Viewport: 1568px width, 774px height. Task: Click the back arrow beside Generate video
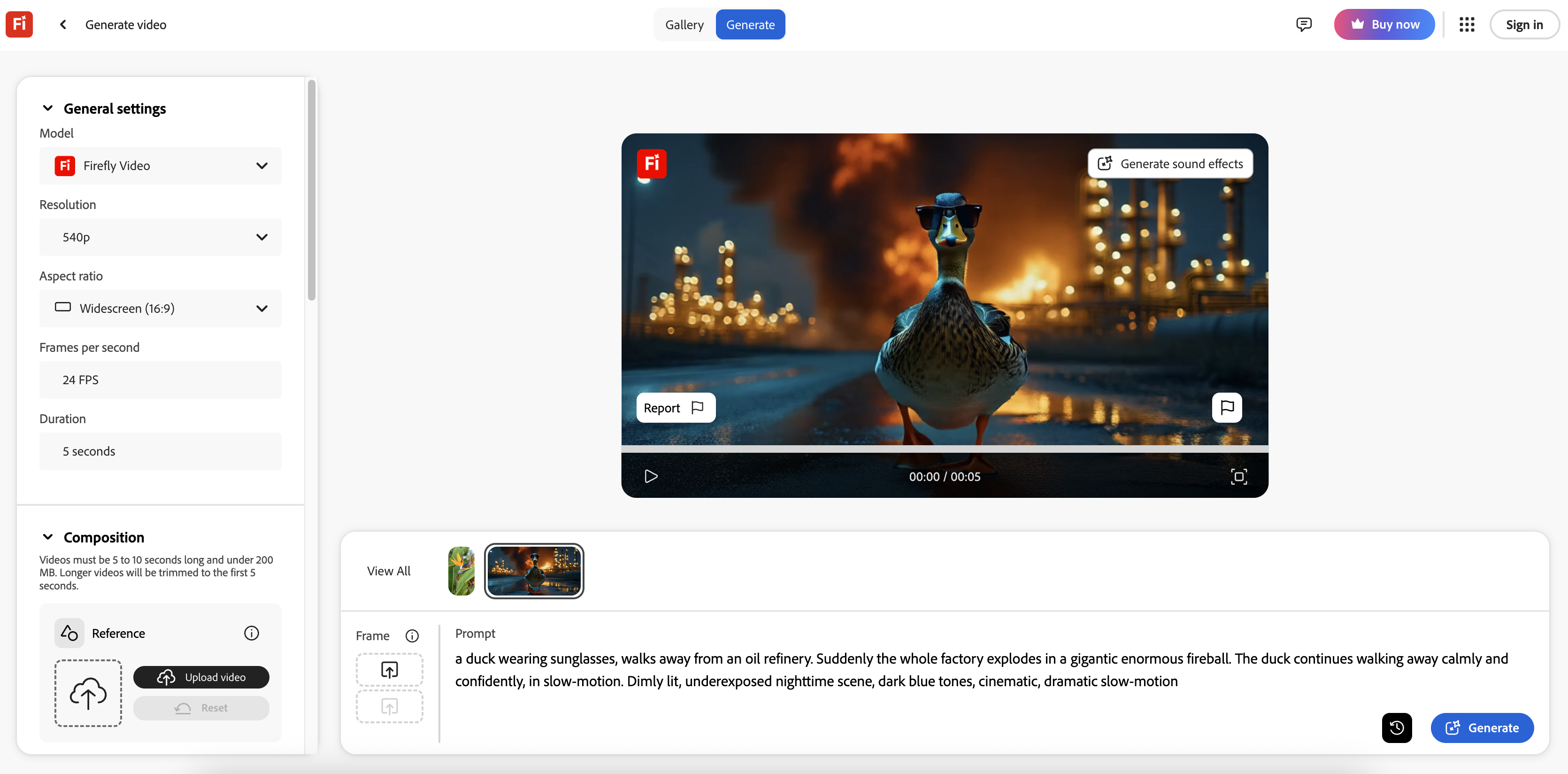(x=63, y=24)
